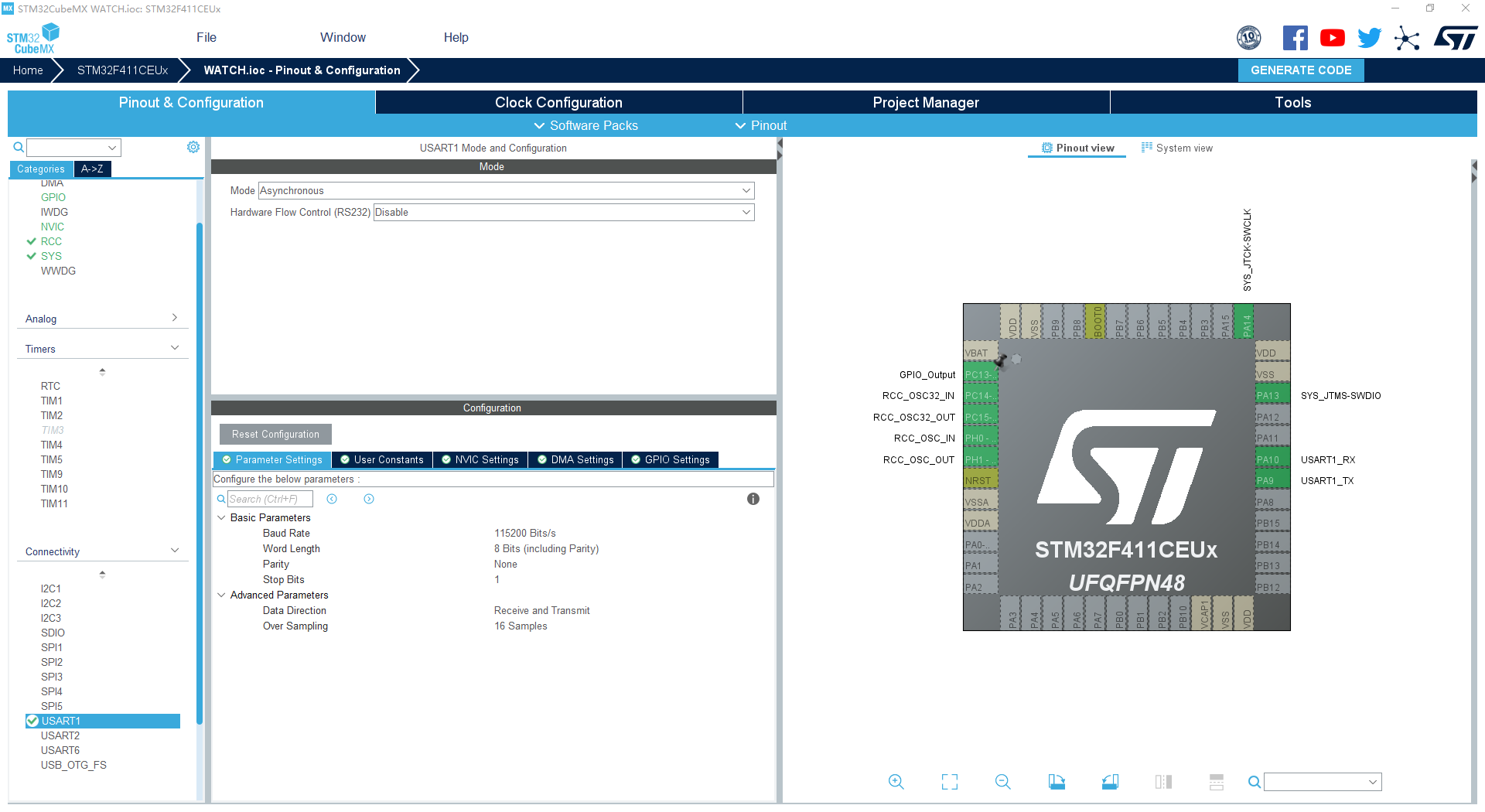Click the GENERATE CODE button
Viewport: 1485px width, 812px height.
(1301, 70)
